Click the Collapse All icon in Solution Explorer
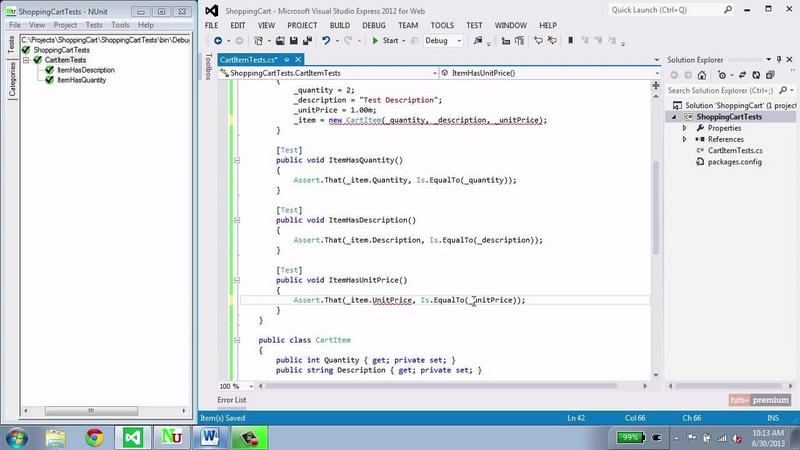 click(770, 75)
